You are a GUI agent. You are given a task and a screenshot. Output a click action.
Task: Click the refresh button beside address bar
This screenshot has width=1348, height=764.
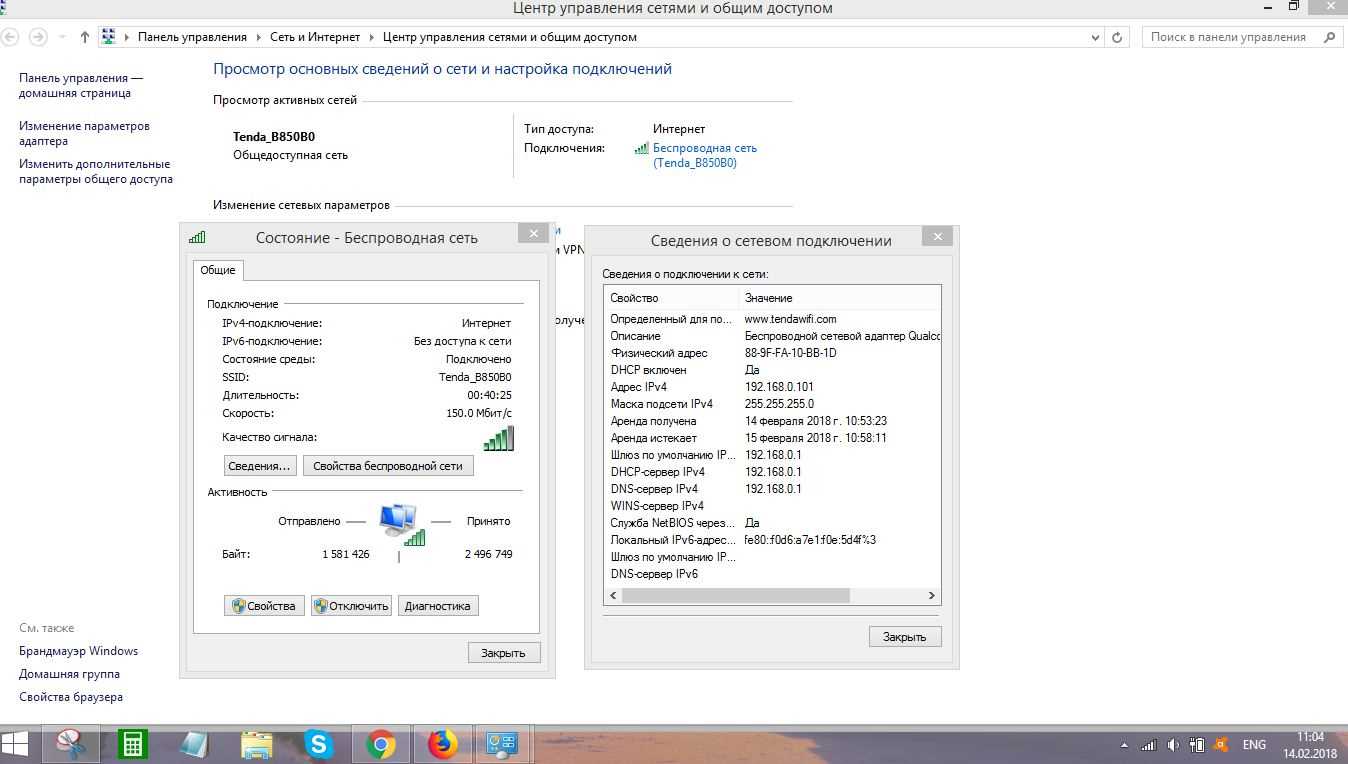(1117, 37)
